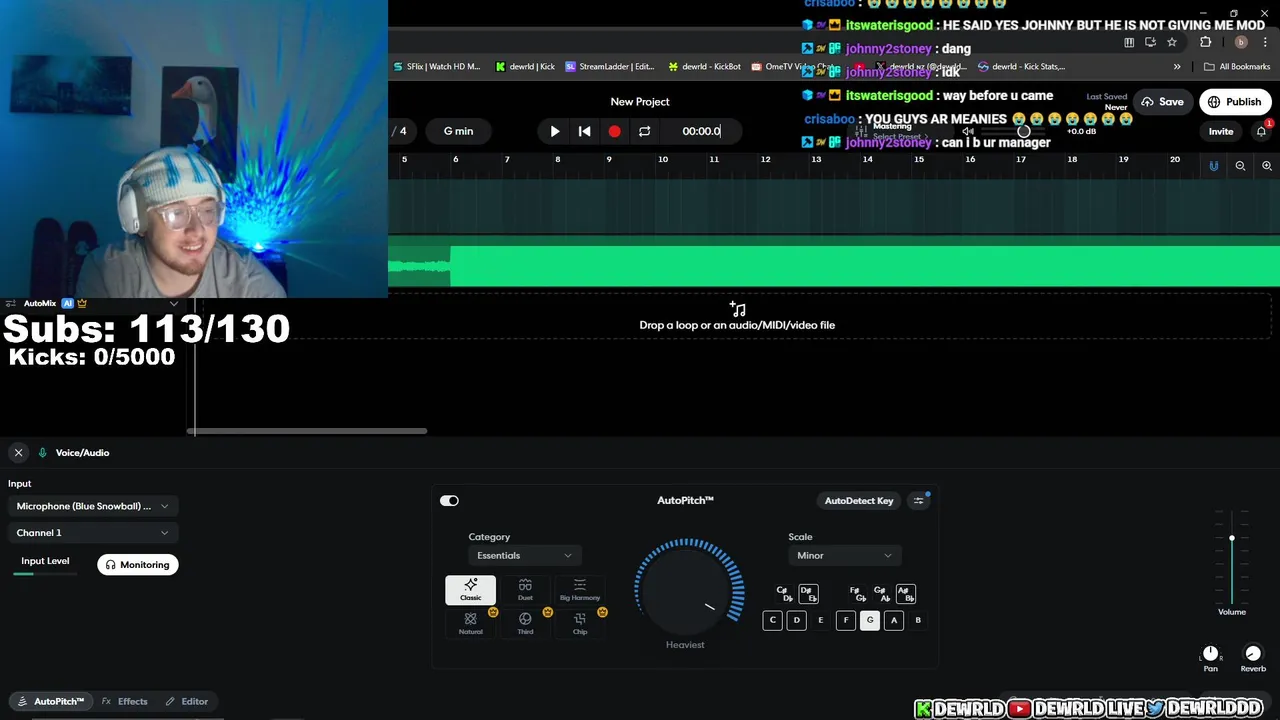Toggle the loop cycle button
Image resolution: width=1280 pixels, height=720 pixels.
(644, 131)
